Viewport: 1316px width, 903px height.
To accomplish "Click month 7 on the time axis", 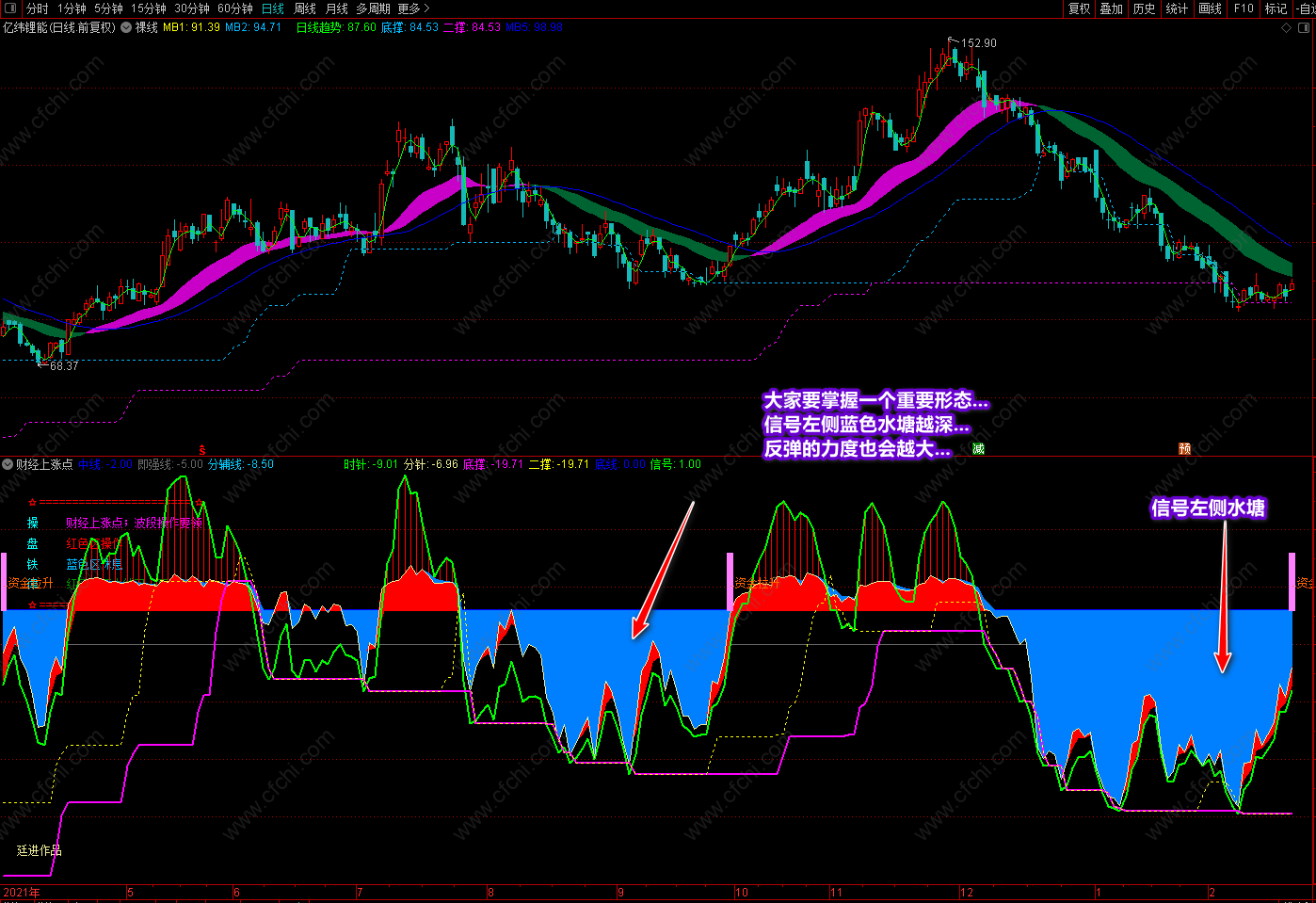I will point(360,892).
